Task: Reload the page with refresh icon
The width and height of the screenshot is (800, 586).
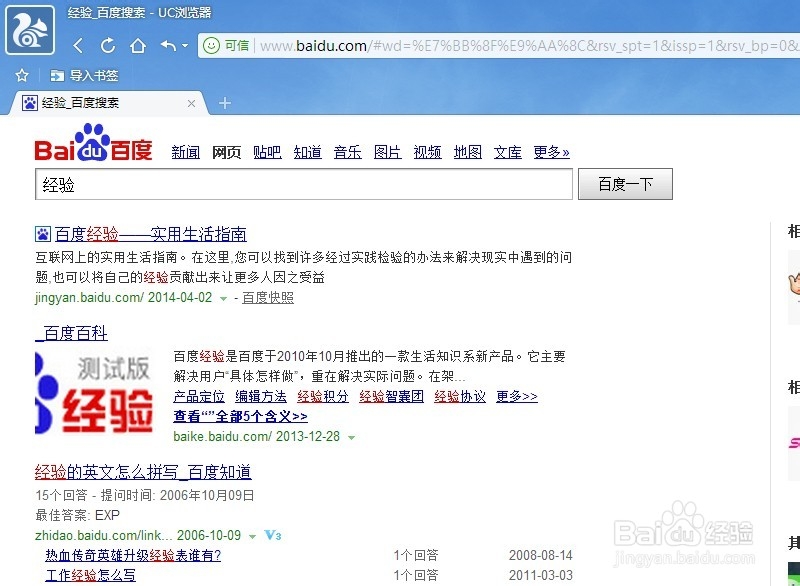Action: pos(108,46)
